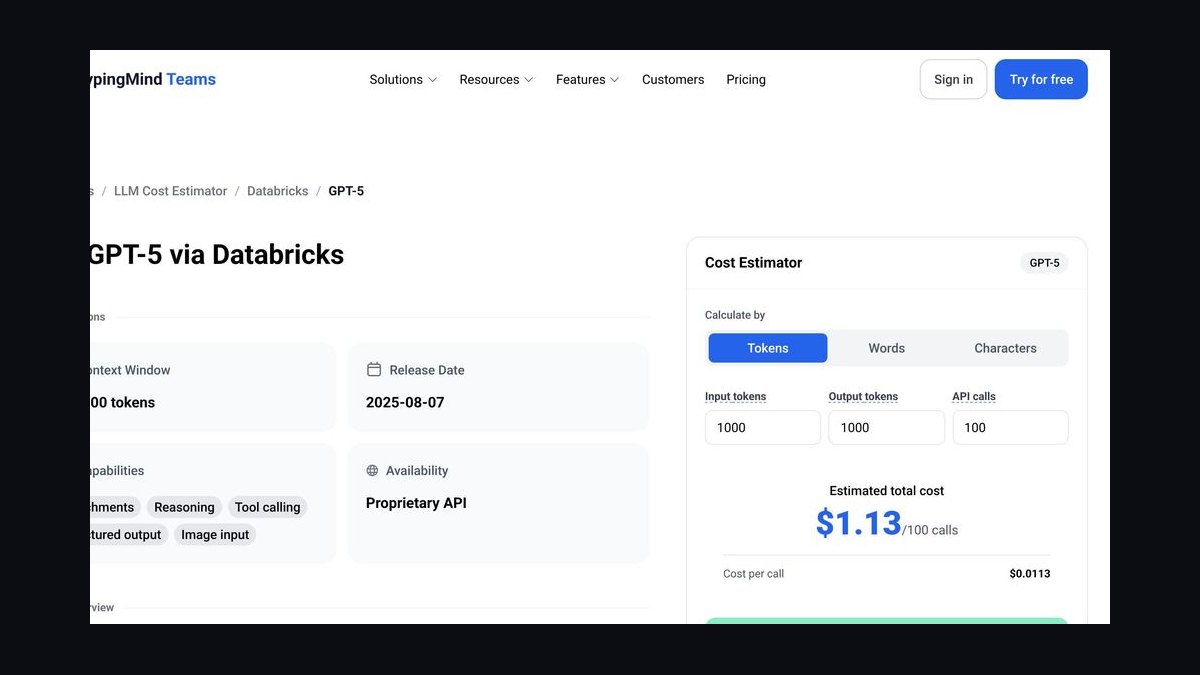Open the TypingMind Teams logo link
This screenshot has height=675, width=1200.
[153, 79]
